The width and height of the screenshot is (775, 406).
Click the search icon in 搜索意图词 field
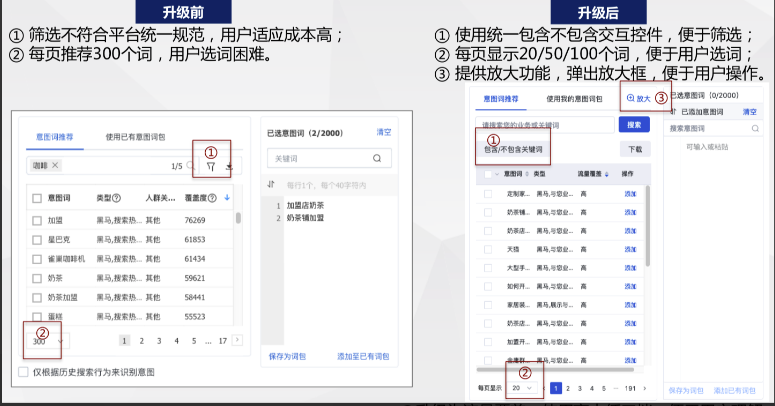pyautogui.click(x=755, y=128)
